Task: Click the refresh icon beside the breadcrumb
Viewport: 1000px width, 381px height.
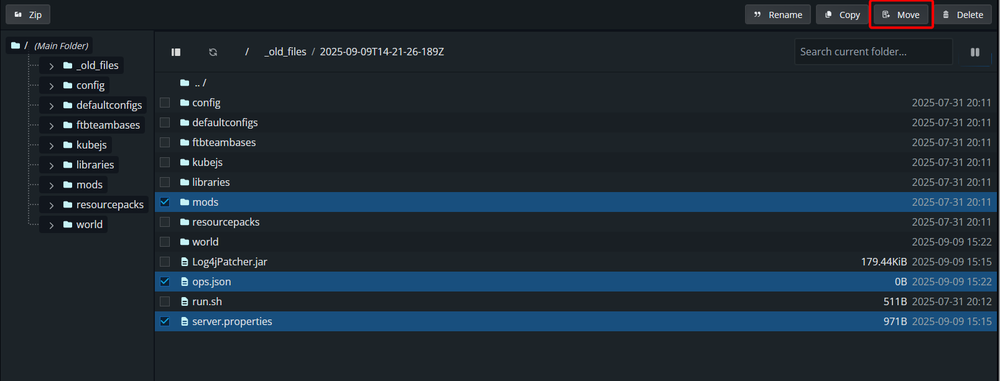Action: pyautogui.click(x=213, y=52)
